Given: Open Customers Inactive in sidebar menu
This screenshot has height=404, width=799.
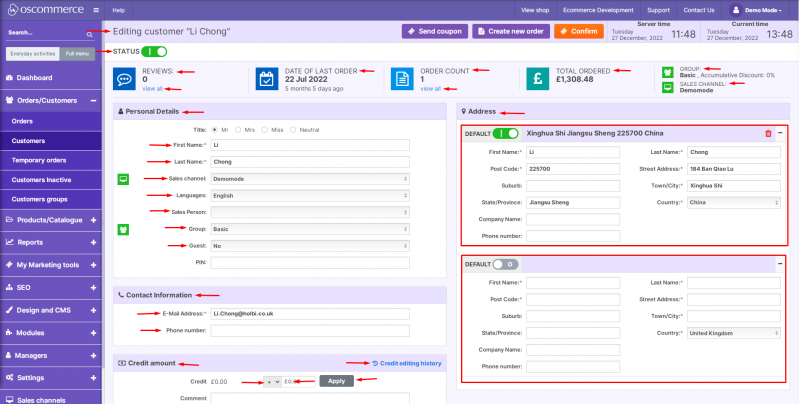Looking at the screenshot, I should [50, 179].
